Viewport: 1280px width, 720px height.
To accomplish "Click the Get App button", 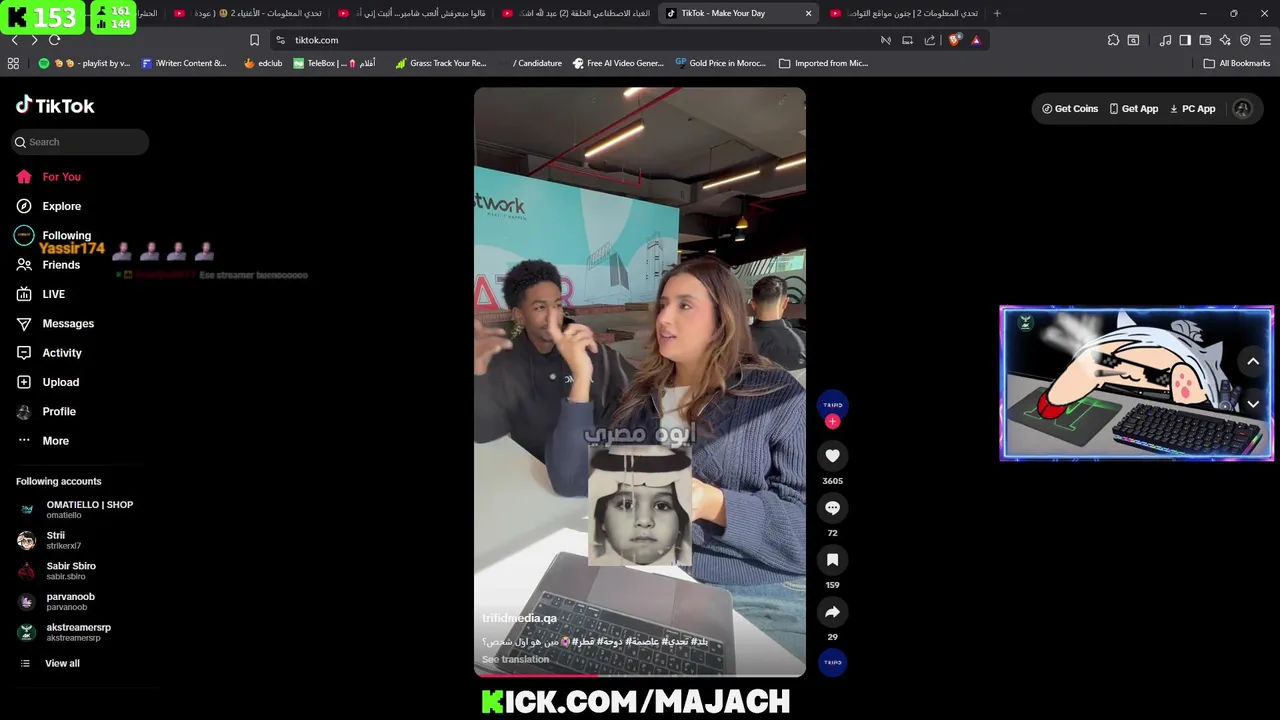I will [1134, 109].
